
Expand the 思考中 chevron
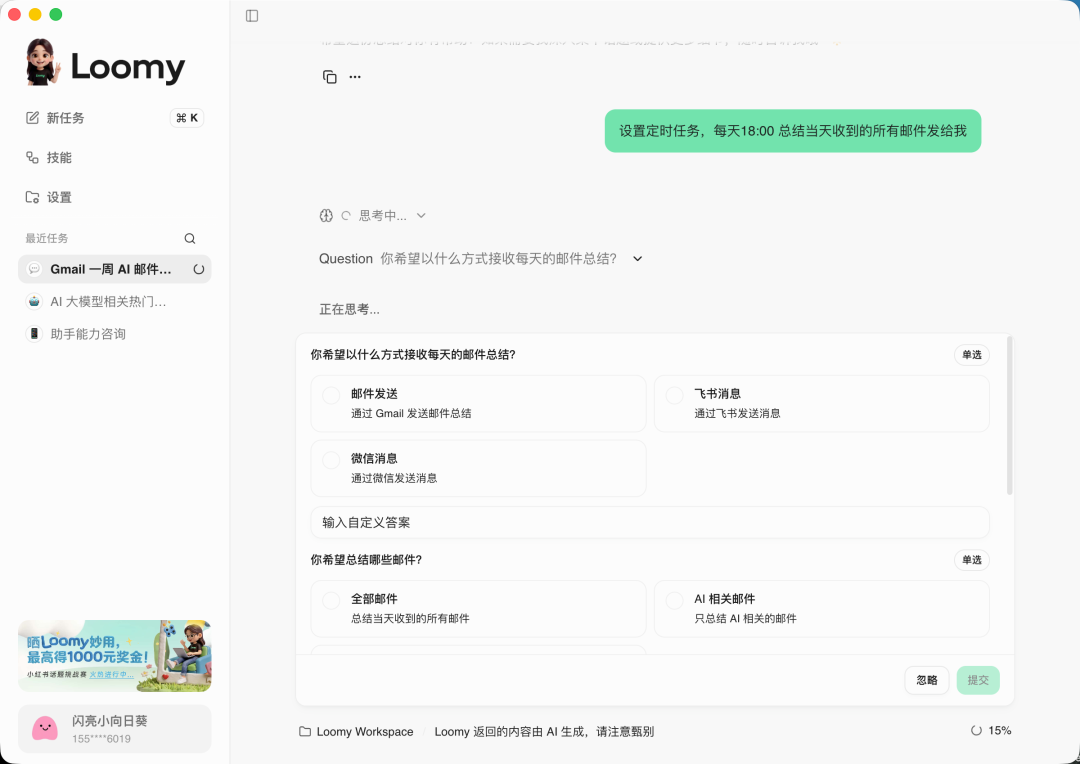pyautogui.click(x=422, y=216)
